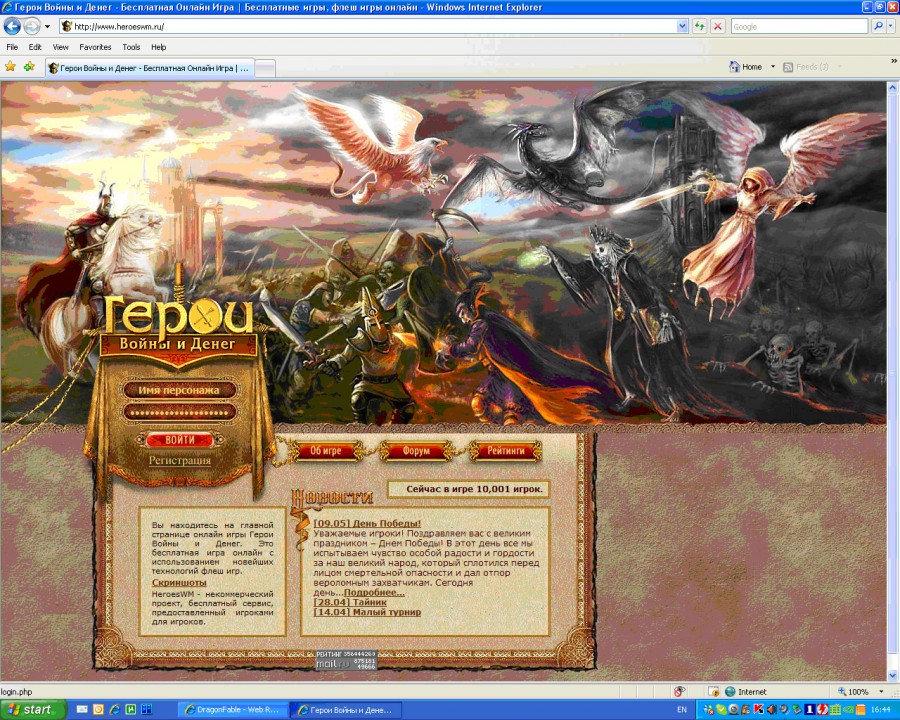Click the red ВОЙТИ login button
900x720 pixels.
[180, 440]
